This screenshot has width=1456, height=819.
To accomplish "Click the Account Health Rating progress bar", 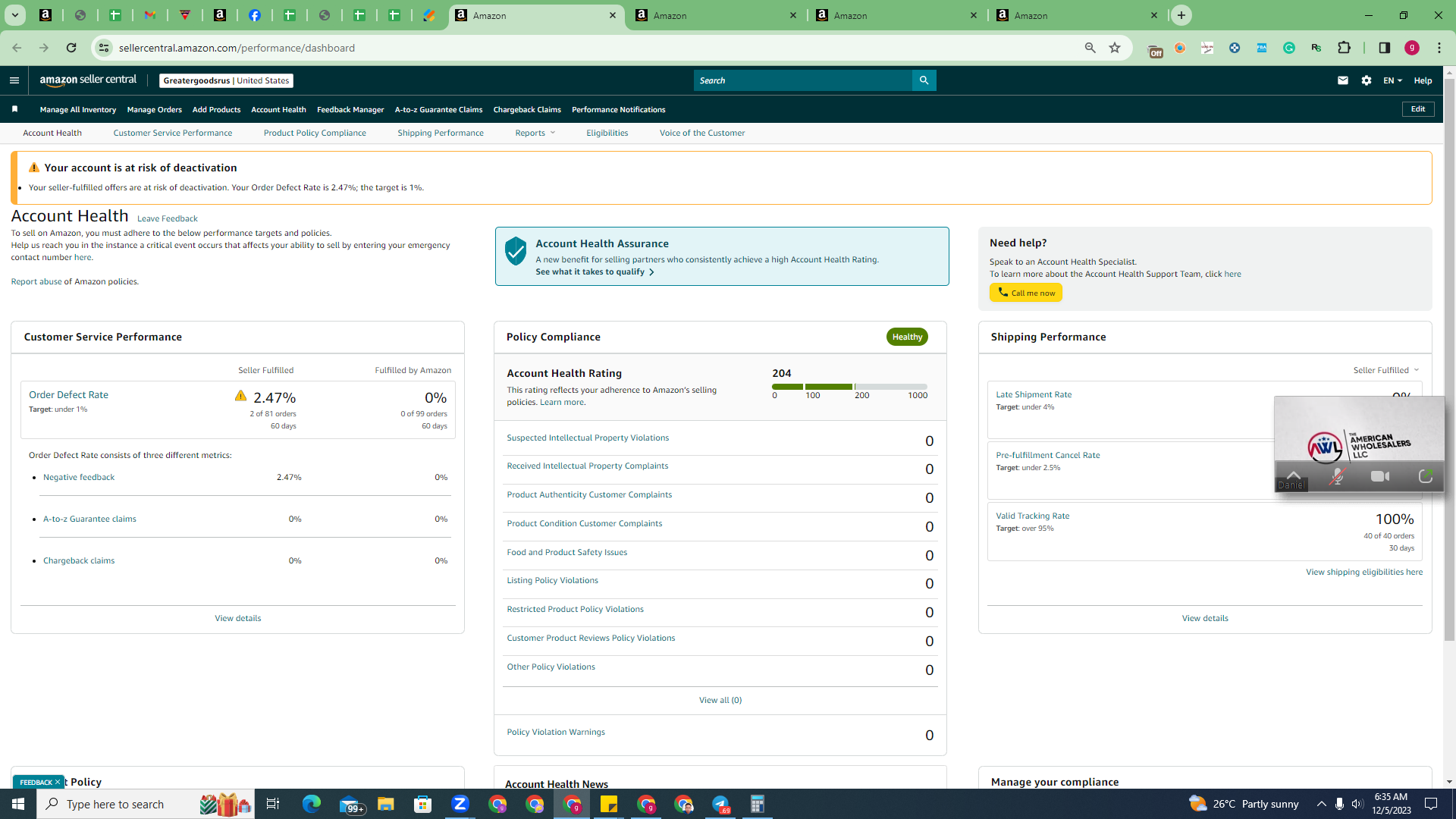I will 849,387.
